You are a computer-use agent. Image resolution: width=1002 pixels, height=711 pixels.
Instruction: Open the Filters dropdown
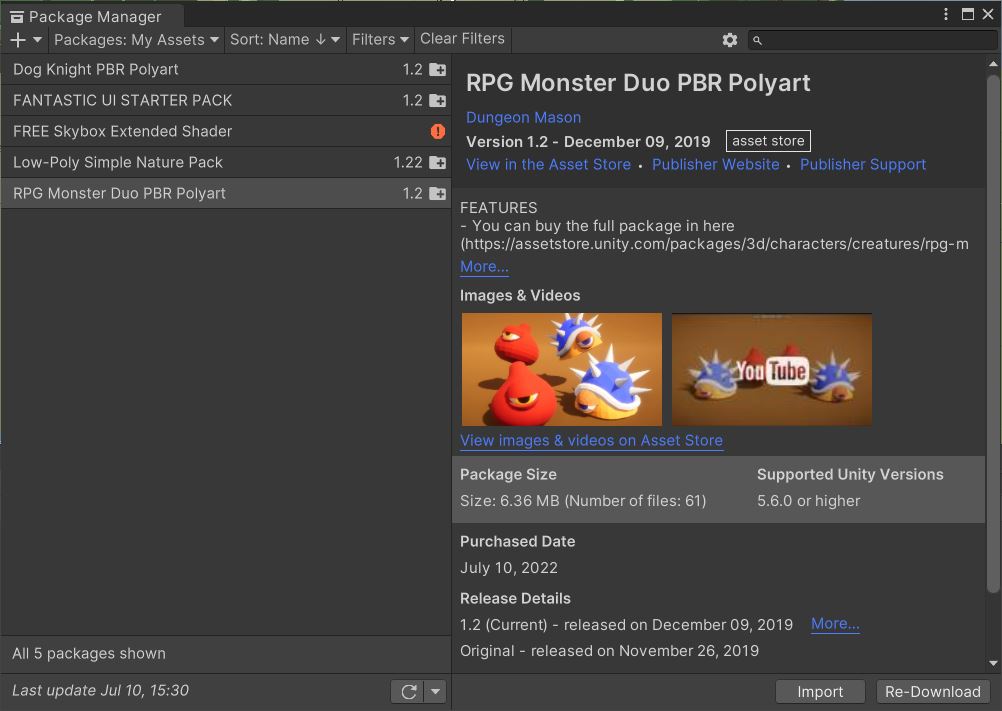point(380,40)
